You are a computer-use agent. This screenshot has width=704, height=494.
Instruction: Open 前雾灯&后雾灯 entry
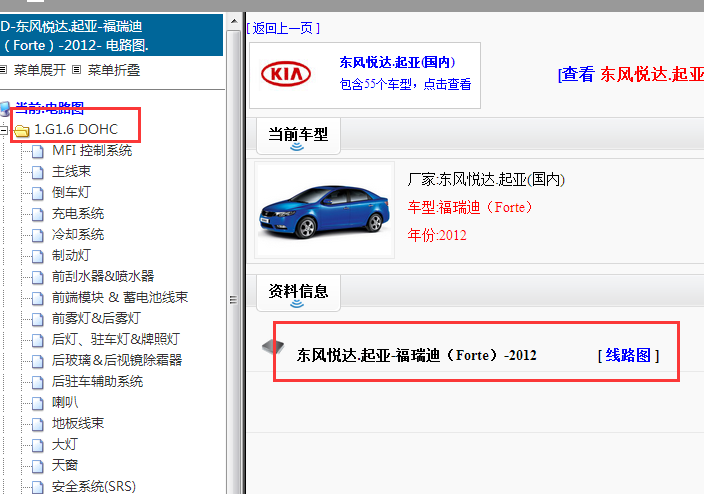pos(96,318)
